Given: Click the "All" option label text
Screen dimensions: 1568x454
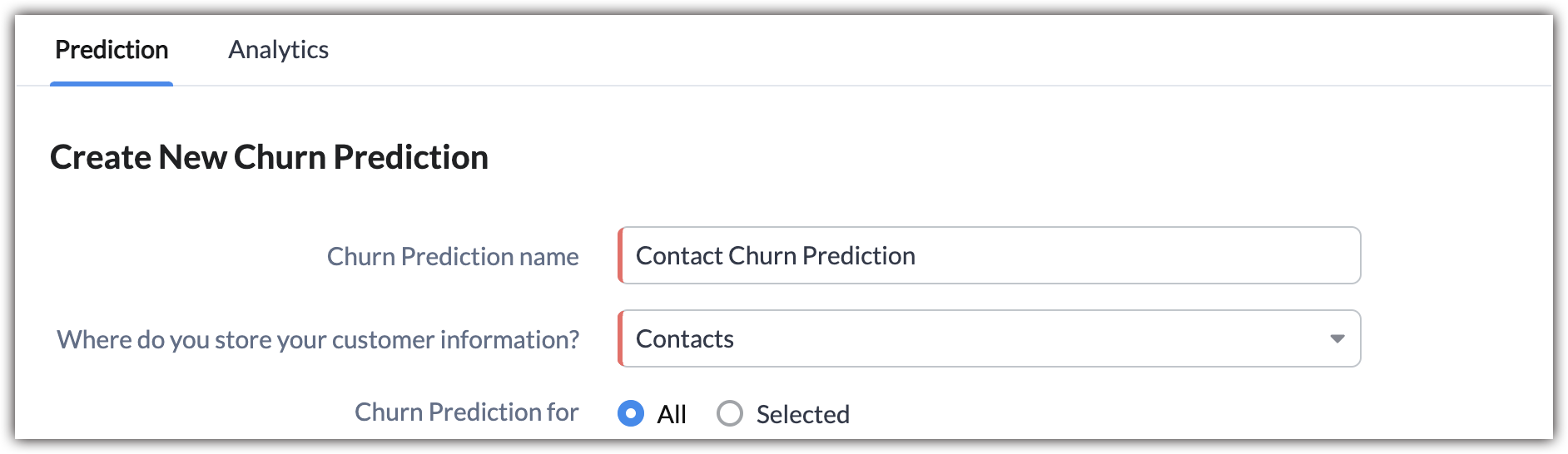Looking at the screenshot, I should click(x=672, y=414).
